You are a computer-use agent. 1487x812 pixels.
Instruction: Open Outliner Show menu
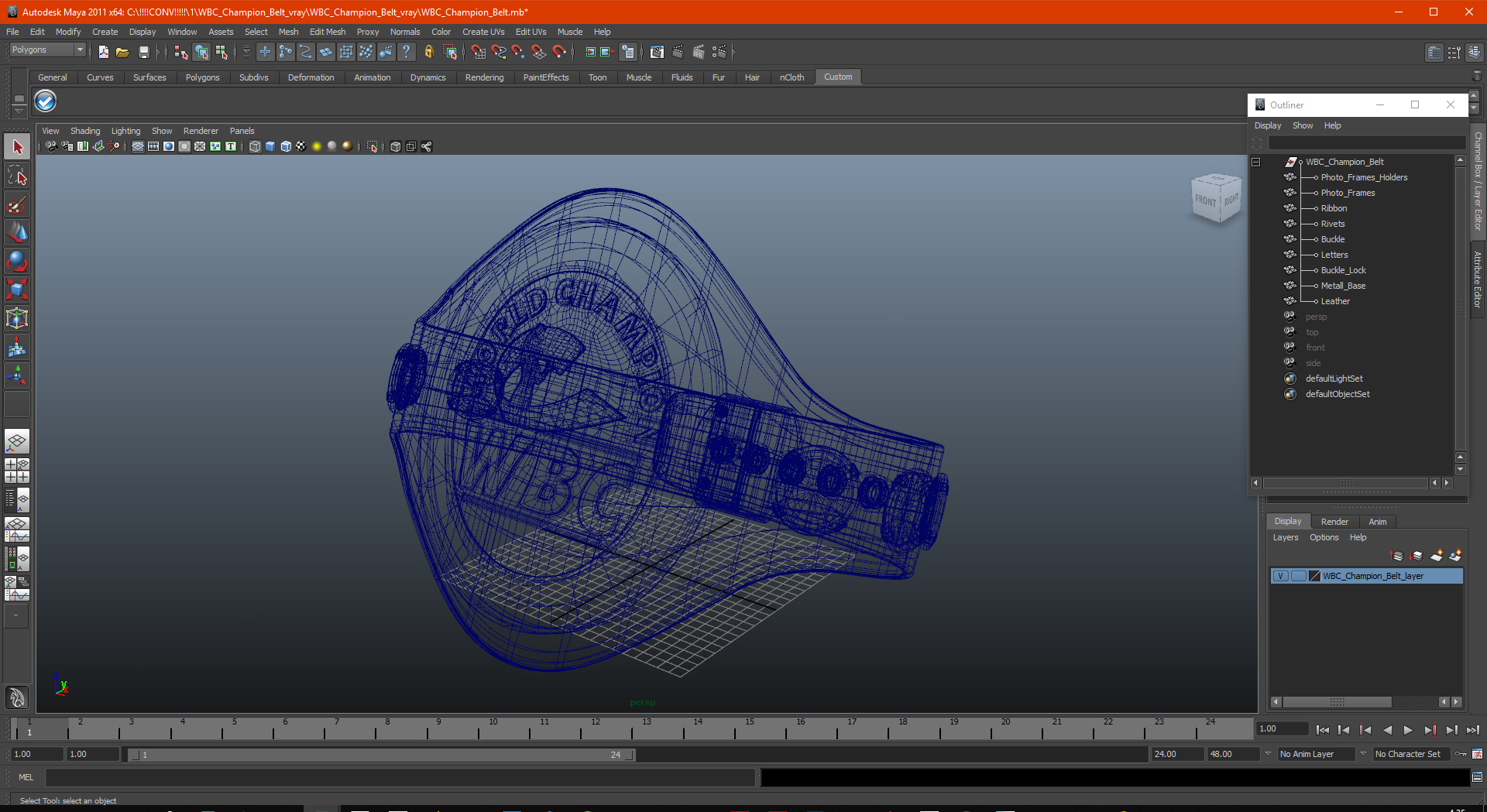click(x=1303, y=125)
